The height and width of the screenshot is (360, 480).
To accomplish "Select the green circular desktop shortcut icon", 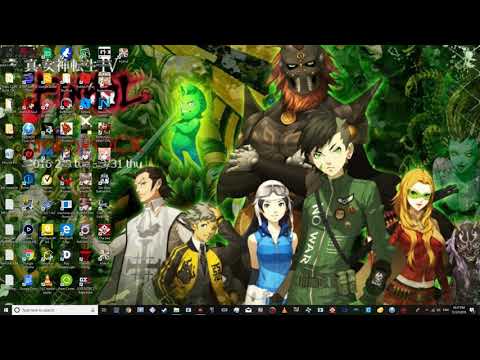I will [66, 281].
